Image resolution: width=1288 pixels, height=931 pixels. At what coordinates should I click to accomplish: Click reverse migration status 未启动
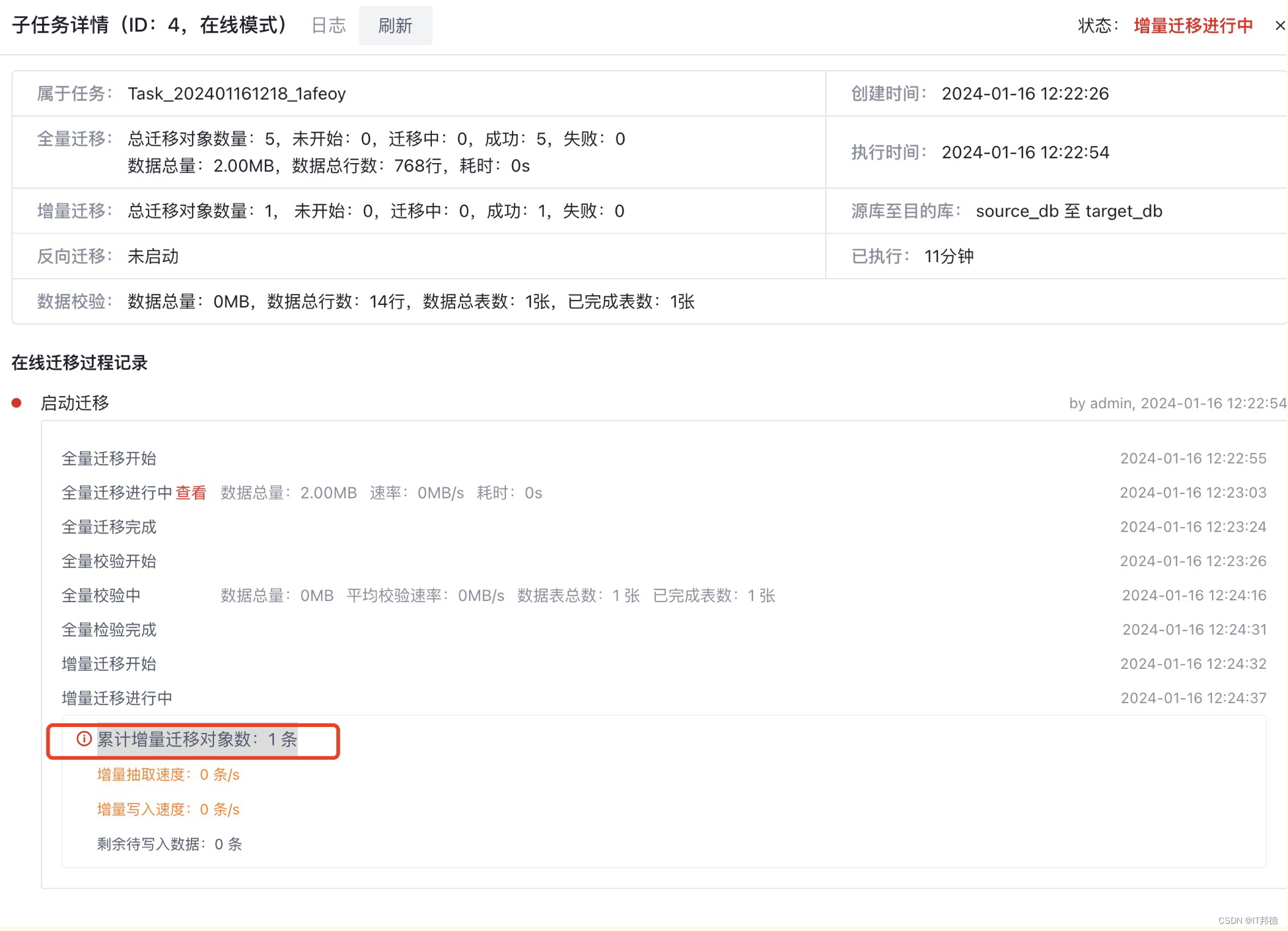point(153,256)
